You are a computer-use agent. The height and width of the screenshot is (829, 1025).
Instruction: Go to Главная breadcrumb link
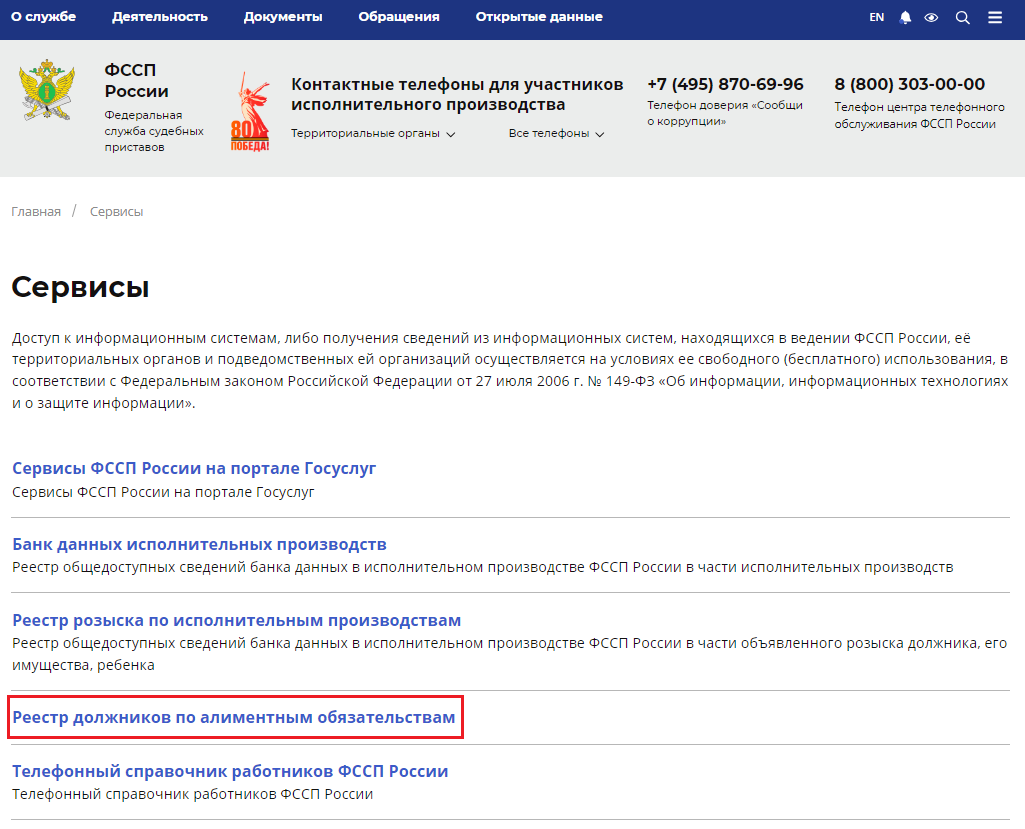(36, 212)
